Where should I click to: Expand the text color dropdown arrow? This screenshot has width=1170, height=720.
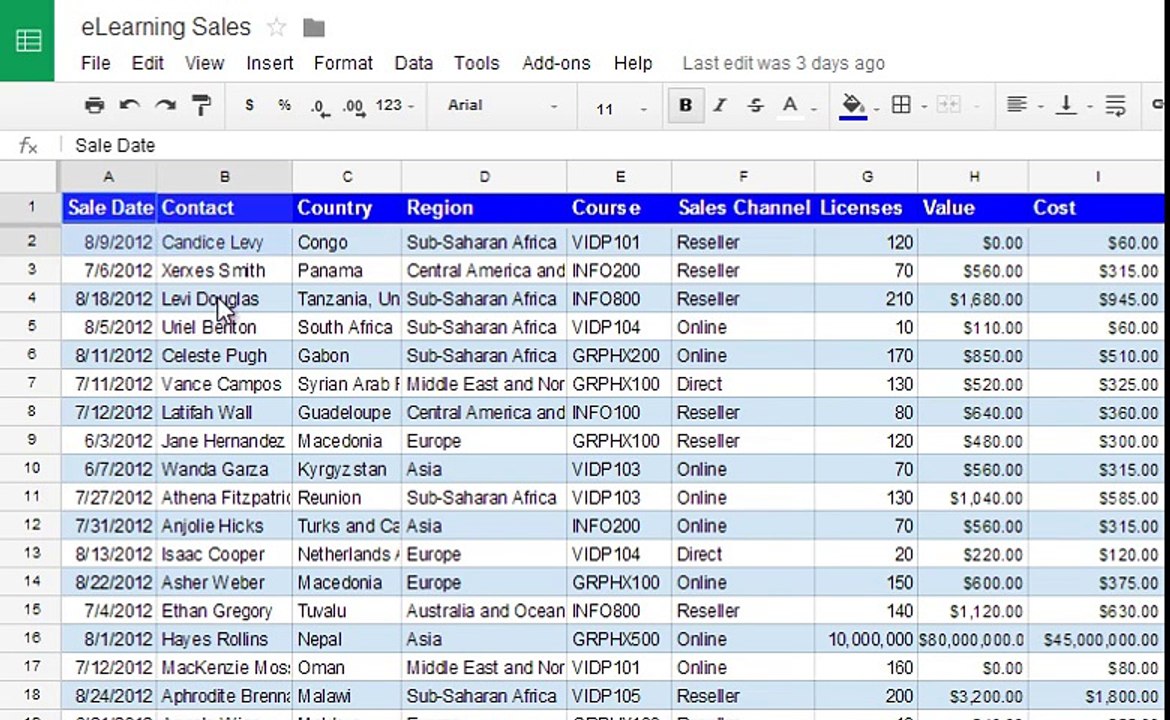click(x=813, y=109)
